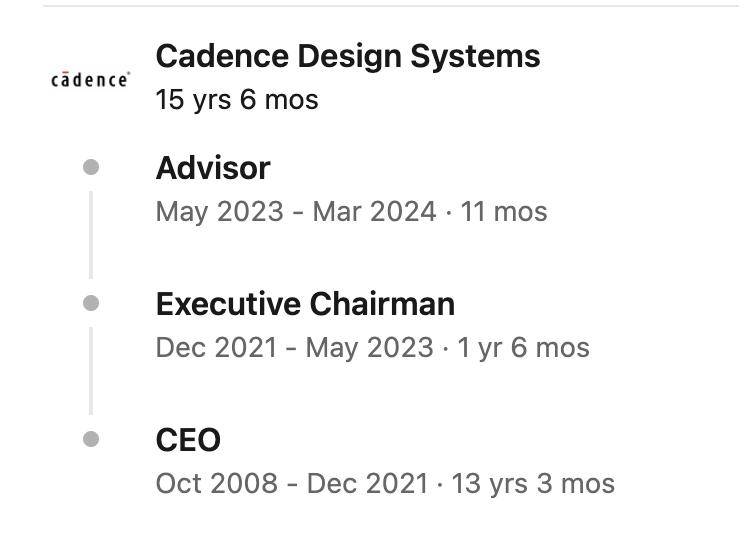
Task: Click the CEO end date "Dec 2021"
Action: point(367,484)
